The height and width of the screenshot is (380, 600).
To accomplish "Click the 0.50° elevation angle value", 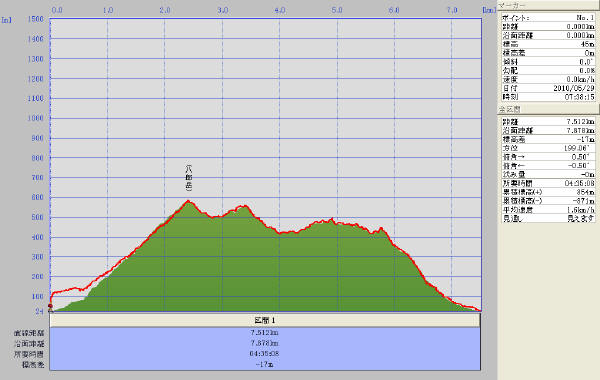I will (x=581, y=157).
